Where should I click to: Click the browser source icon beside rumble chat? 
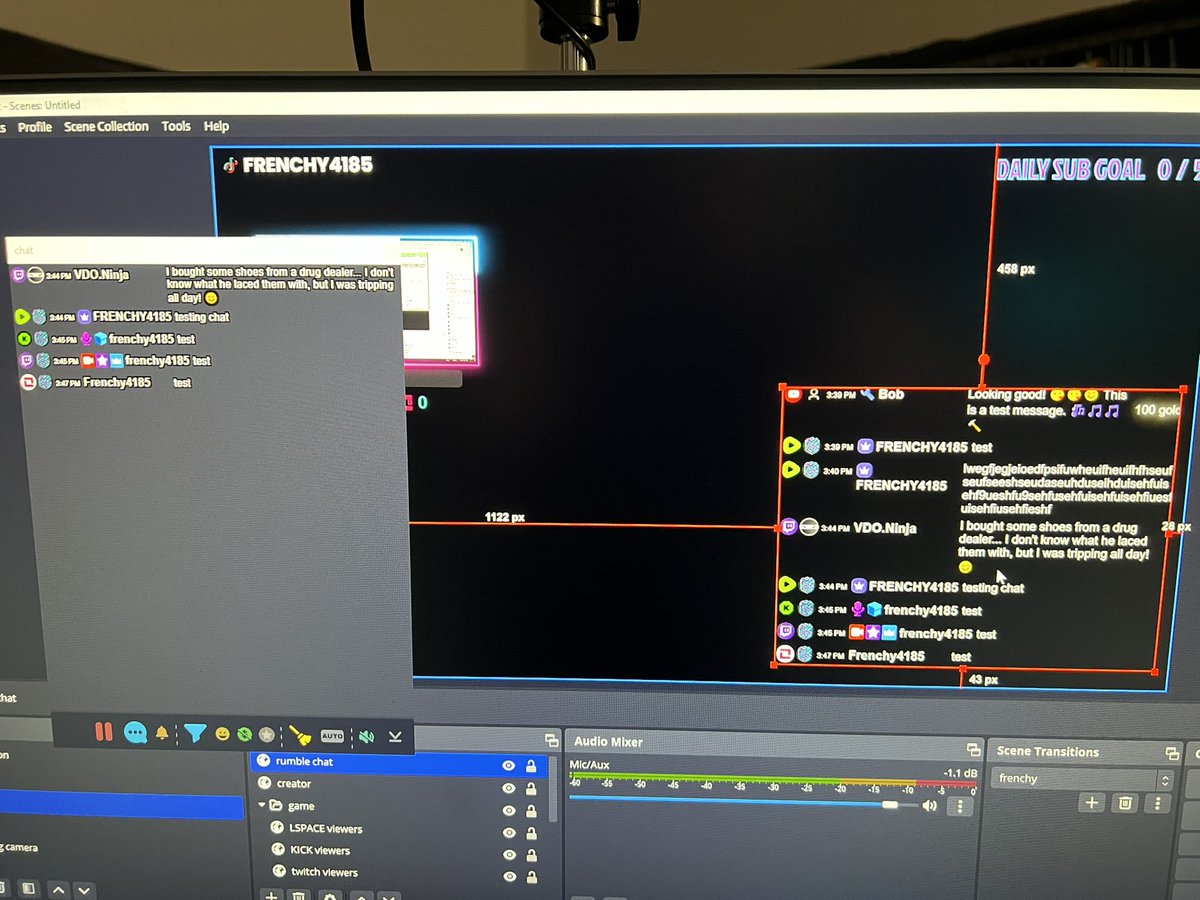point(264,761)
